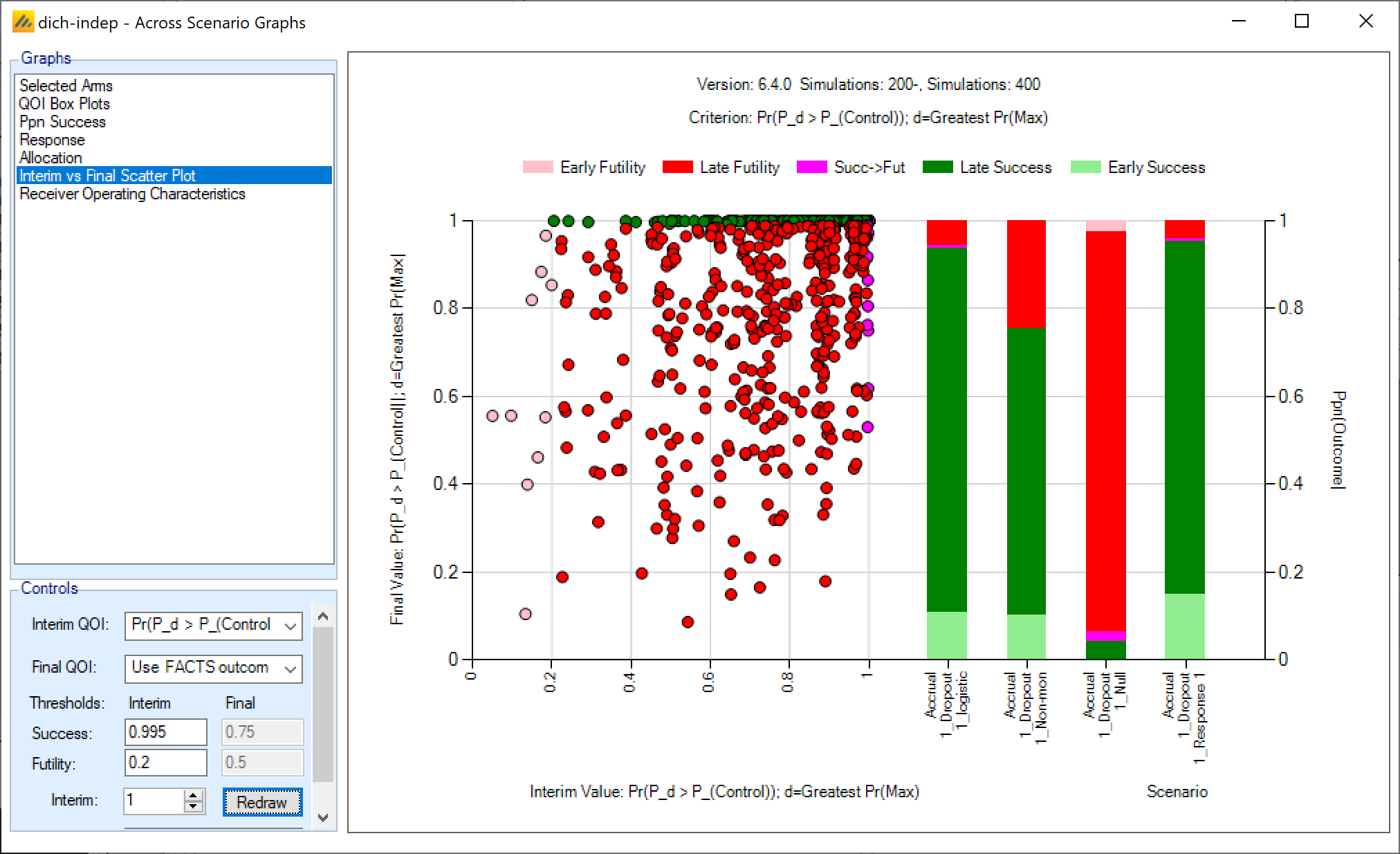The height and width of the screenshot is (854, 1400).
Task: Show Receiver Operating Characteristics graph
Action: (132, 194)
